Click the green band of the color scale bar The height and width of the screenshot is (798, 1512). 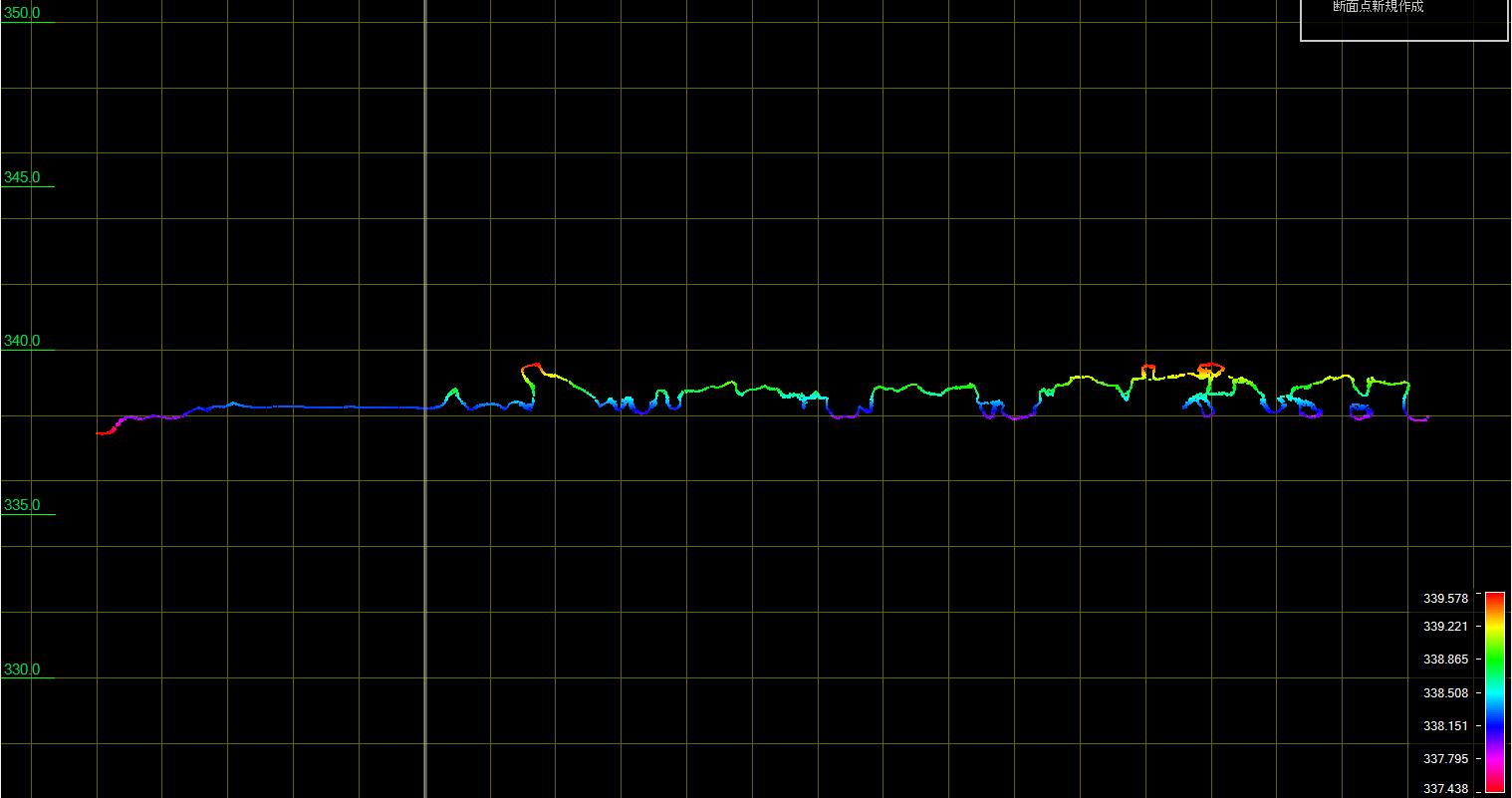click(1494, 660)
